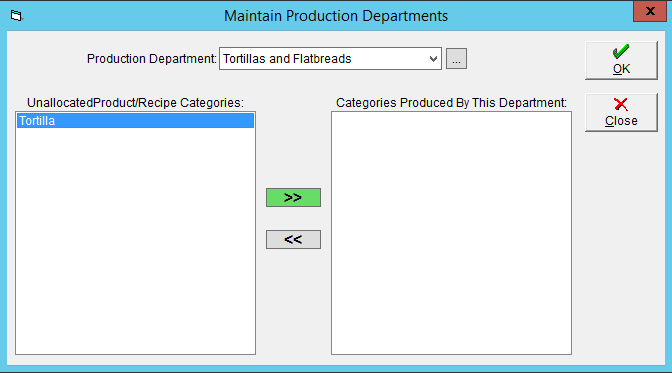Click the underlined OK text label
The width and height of the screenshot is (672, 373).
(621, 69)
